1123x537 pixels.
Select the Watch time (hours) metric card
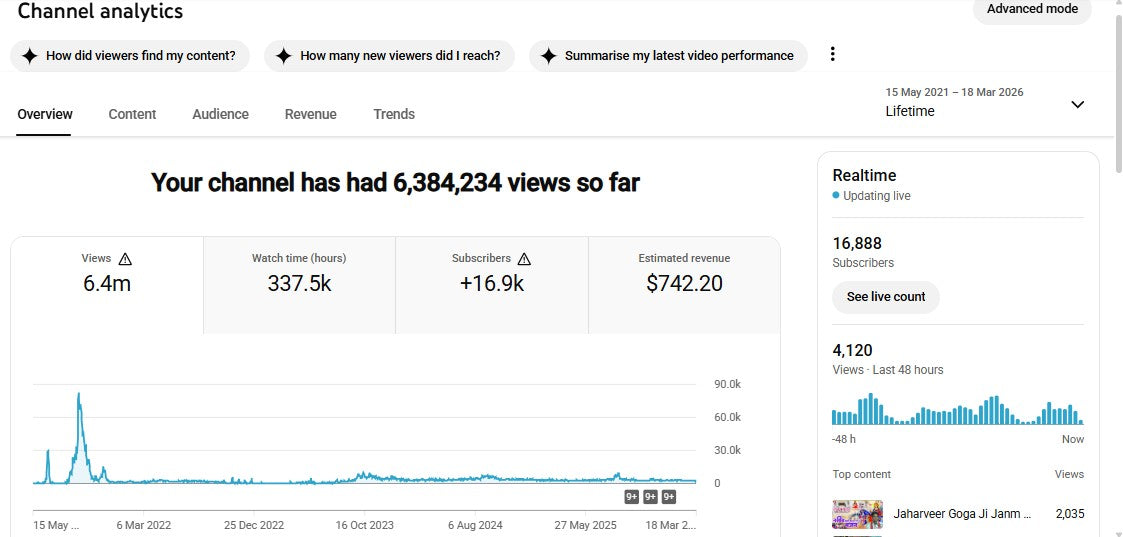point(299,284)
